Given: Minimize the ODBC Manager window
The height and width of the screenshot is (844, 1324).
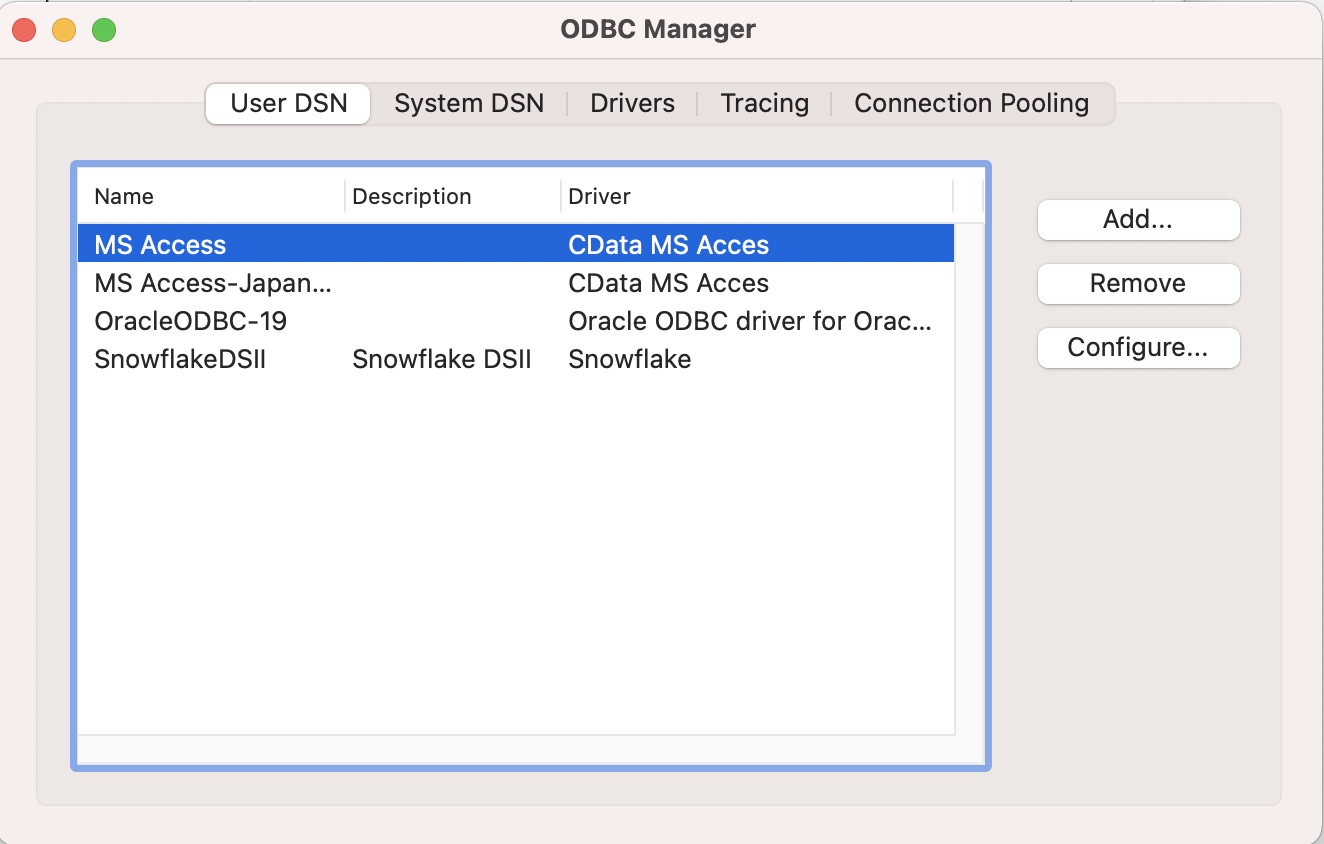Looking at the screenshot, I should tap(64, 30).
